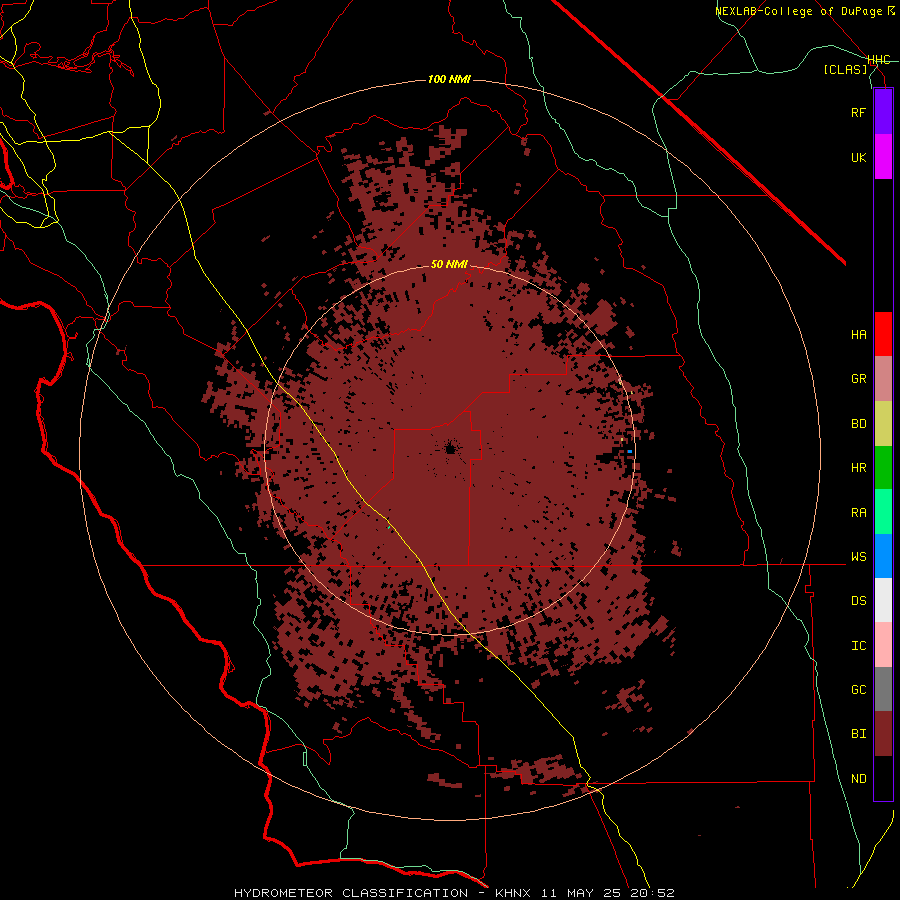Viewport: 900px width, 900px height.
Task: Click the ND legend label
Action: click(858, 779)
